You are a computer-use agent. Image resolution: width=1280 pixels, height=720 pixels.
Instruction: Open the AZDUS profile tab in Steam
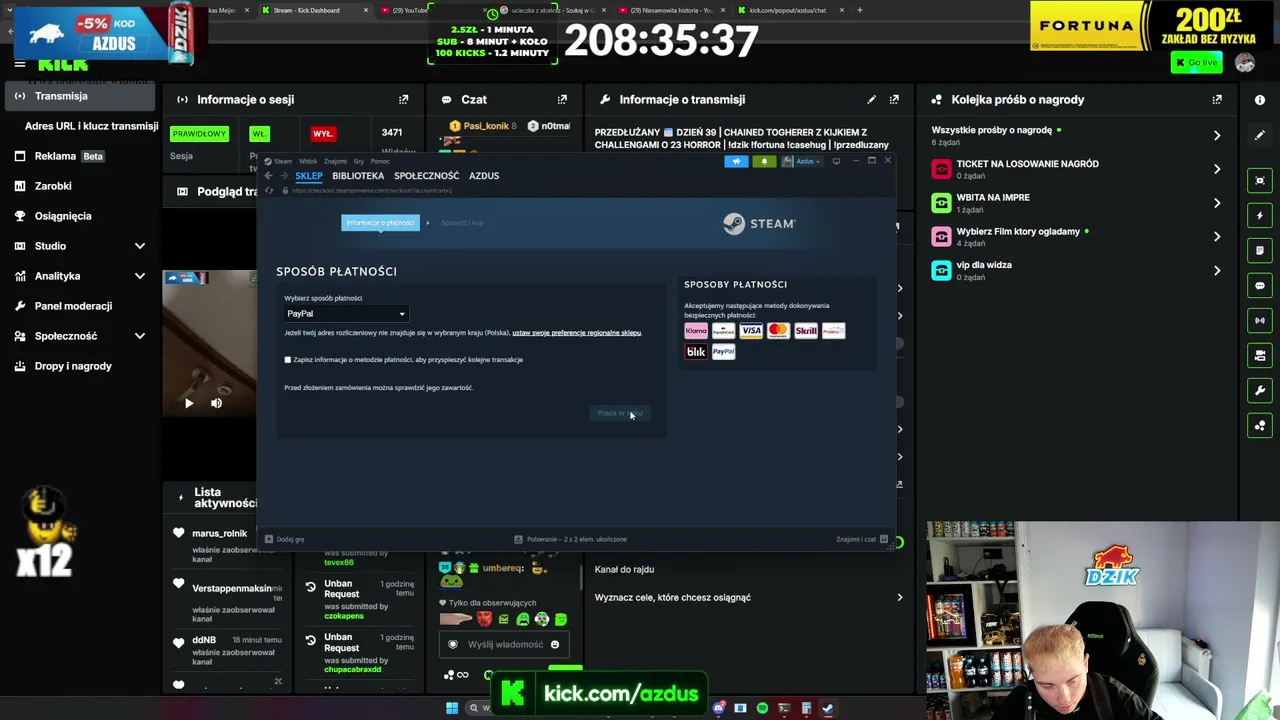tap(484, 176)
